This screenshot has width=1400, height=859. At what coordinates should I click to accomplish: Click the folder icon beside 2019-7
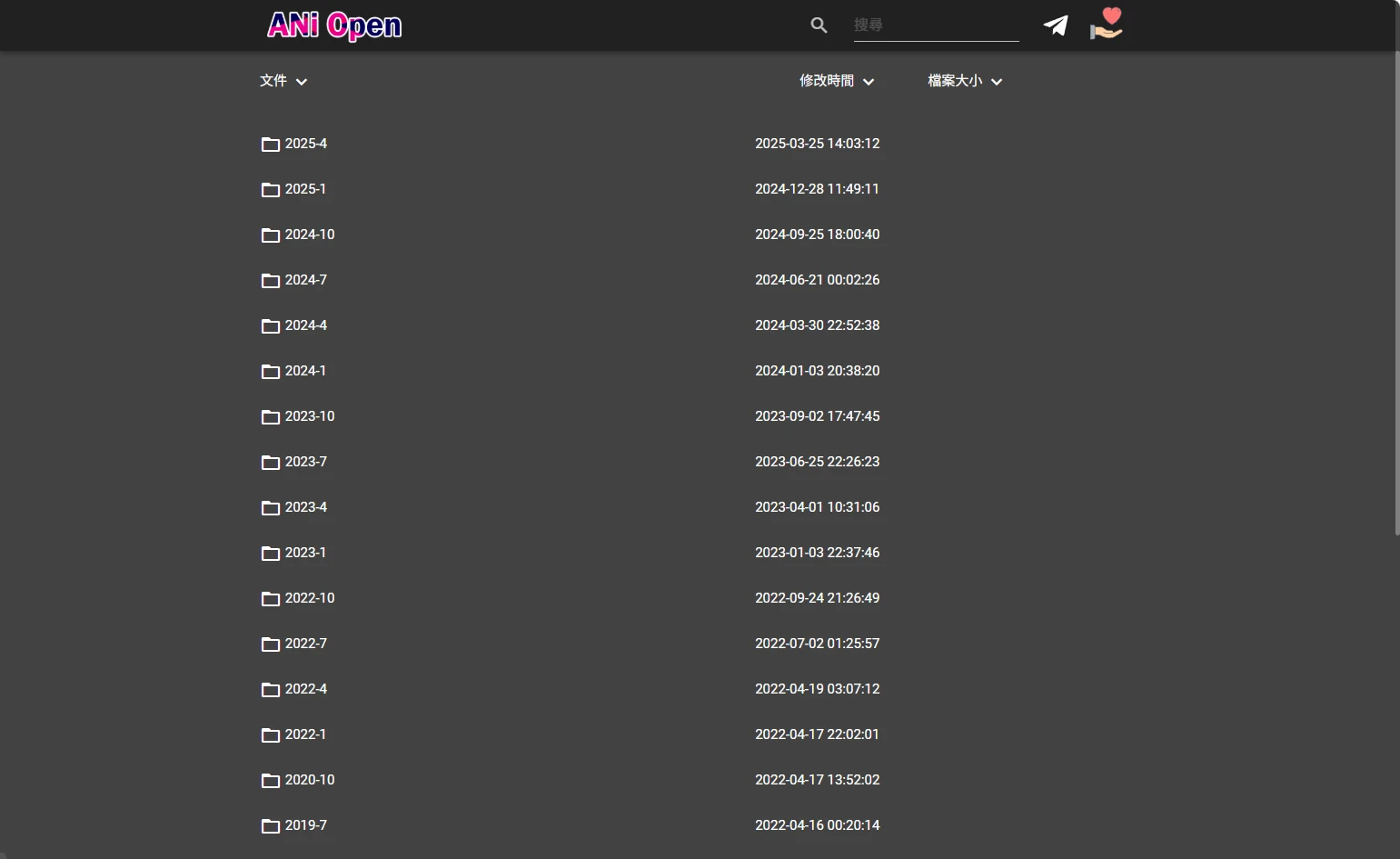[271, 826]
